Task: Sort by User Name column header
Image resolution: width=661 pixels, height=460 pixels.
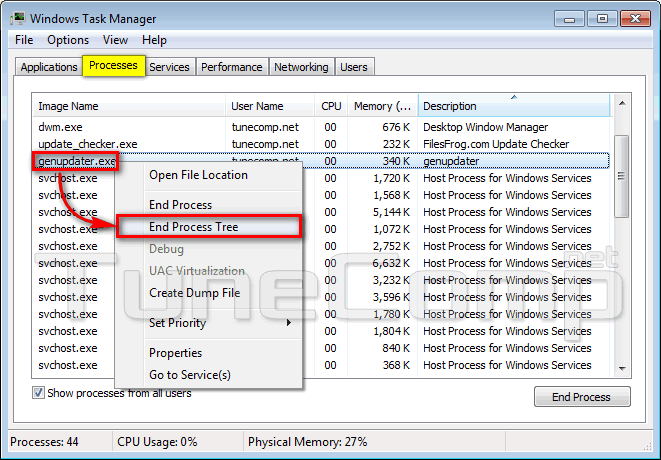Action: 270,106
